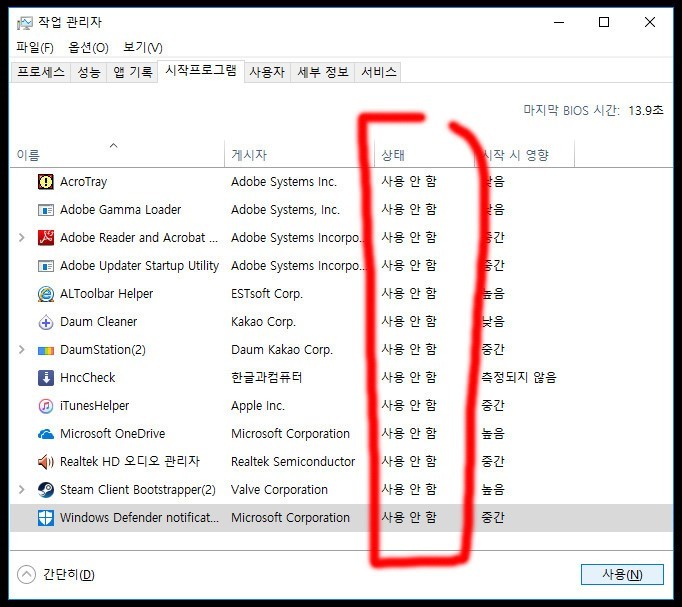This screenshot has height=607, width=682.
Task: Click the Adobe Gamma Loader icon
Action: (46, 210)
